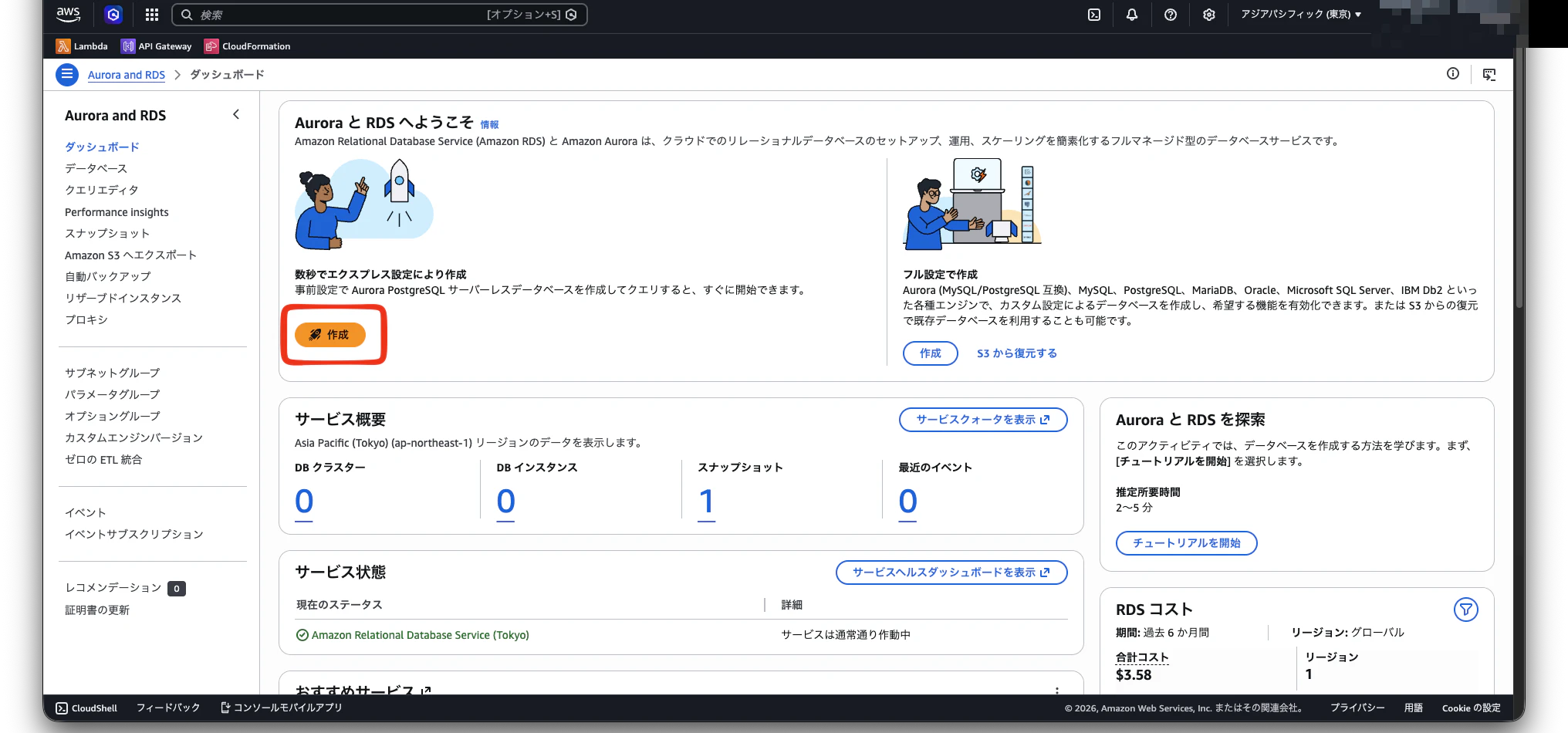The image size is (1568, 733).
Task: Open the services grid menu
Action: point(152,15)
